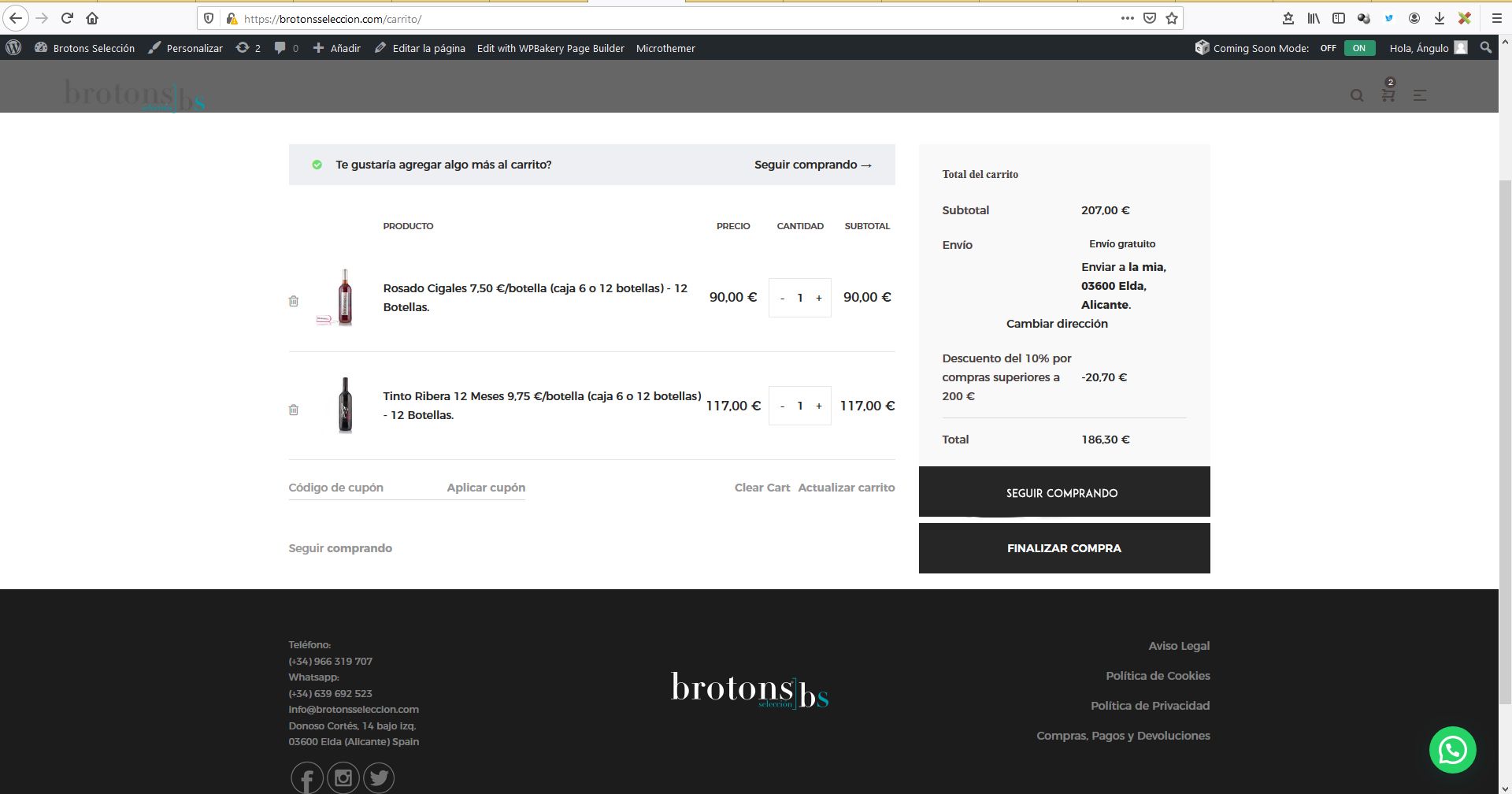
Task: Open Tinto Ribera 12 Meses product link
Action: pyautogui.click(x=542, y=406)
